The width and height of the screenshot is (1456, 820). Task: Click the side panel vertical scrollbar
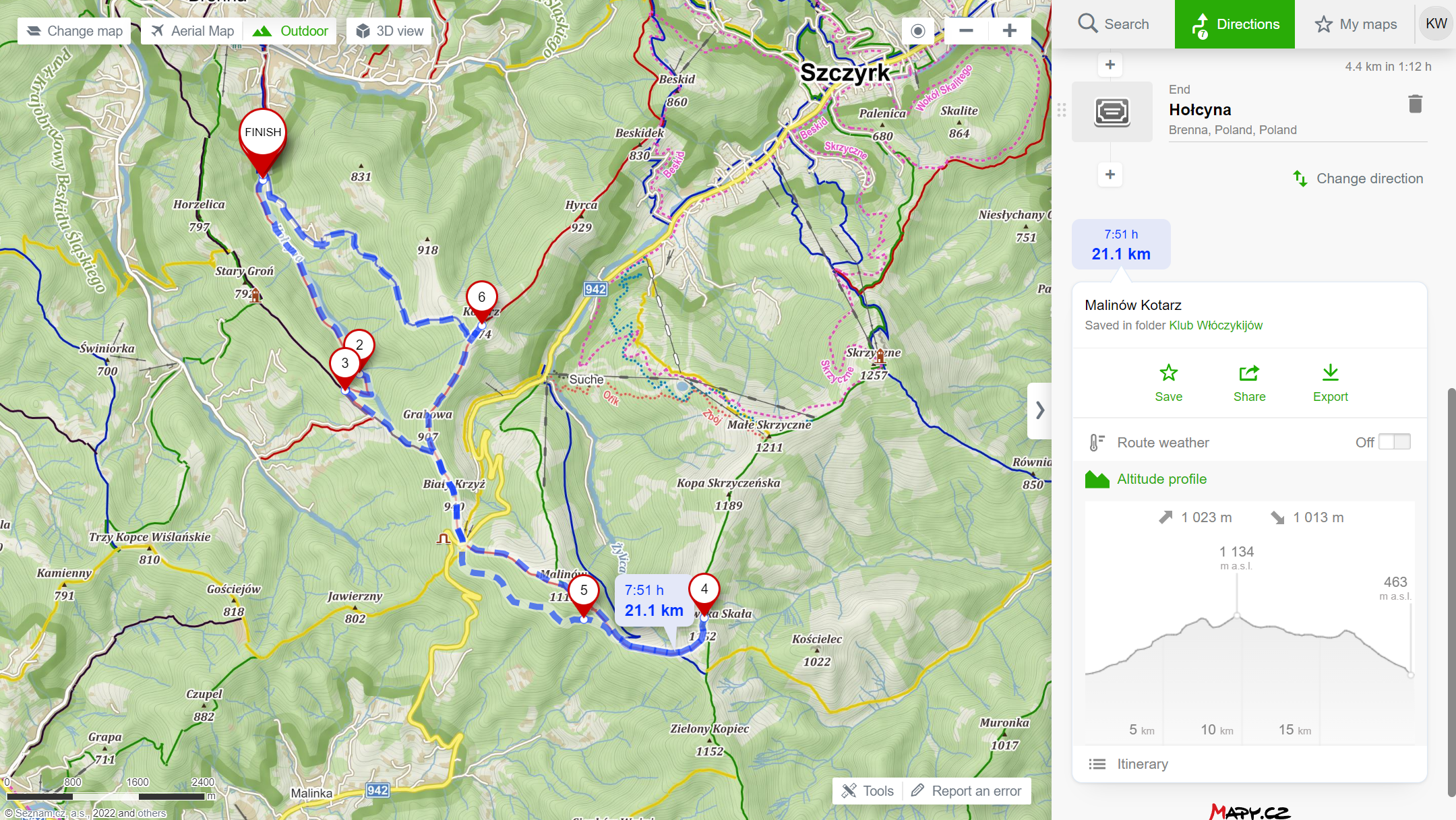tap(1451, 592)
